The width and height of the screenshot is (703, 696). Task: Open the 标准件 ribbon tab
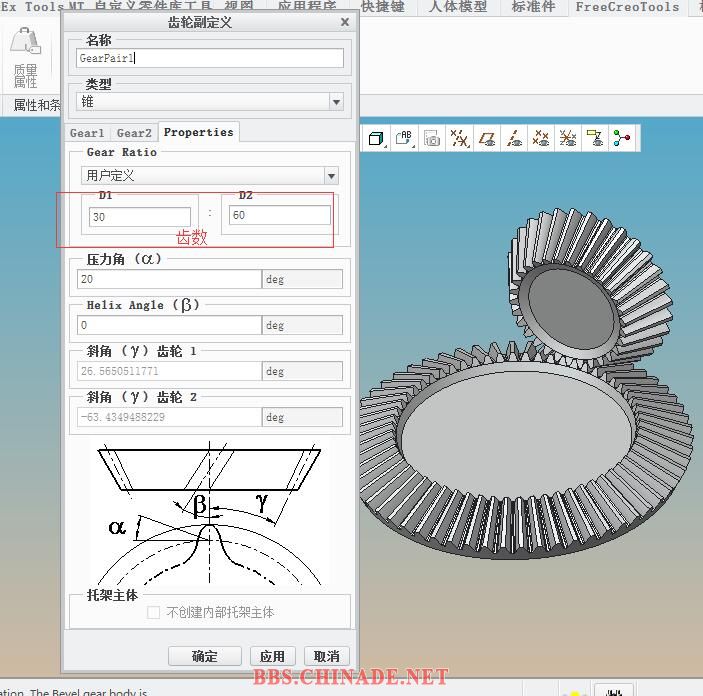point(534,7)
